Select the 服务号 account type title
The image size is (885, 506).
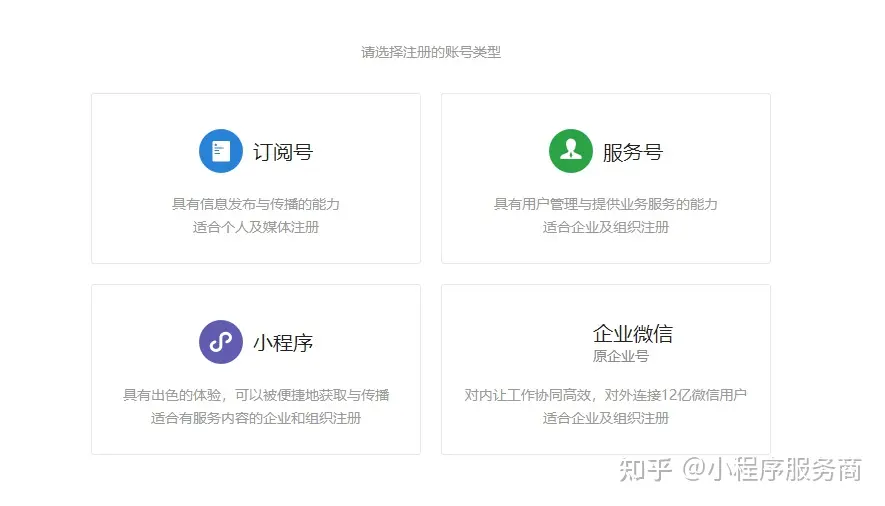(x=633, y=152)
